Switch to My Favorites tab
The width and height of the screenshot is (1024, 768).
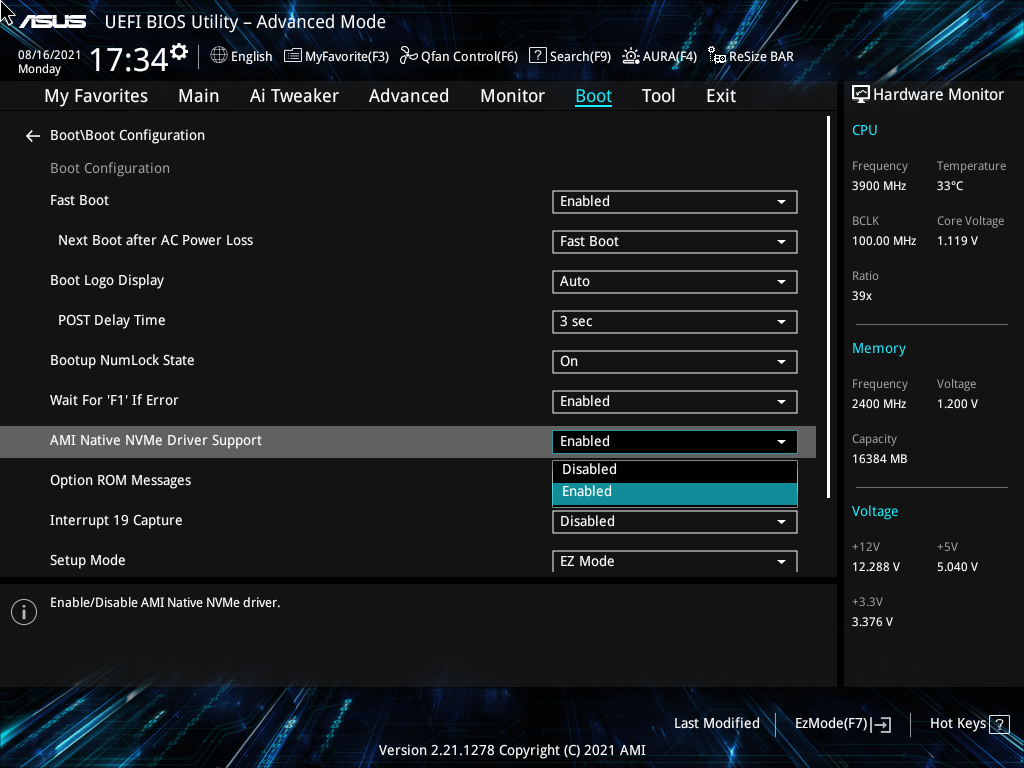click(96, 96)
